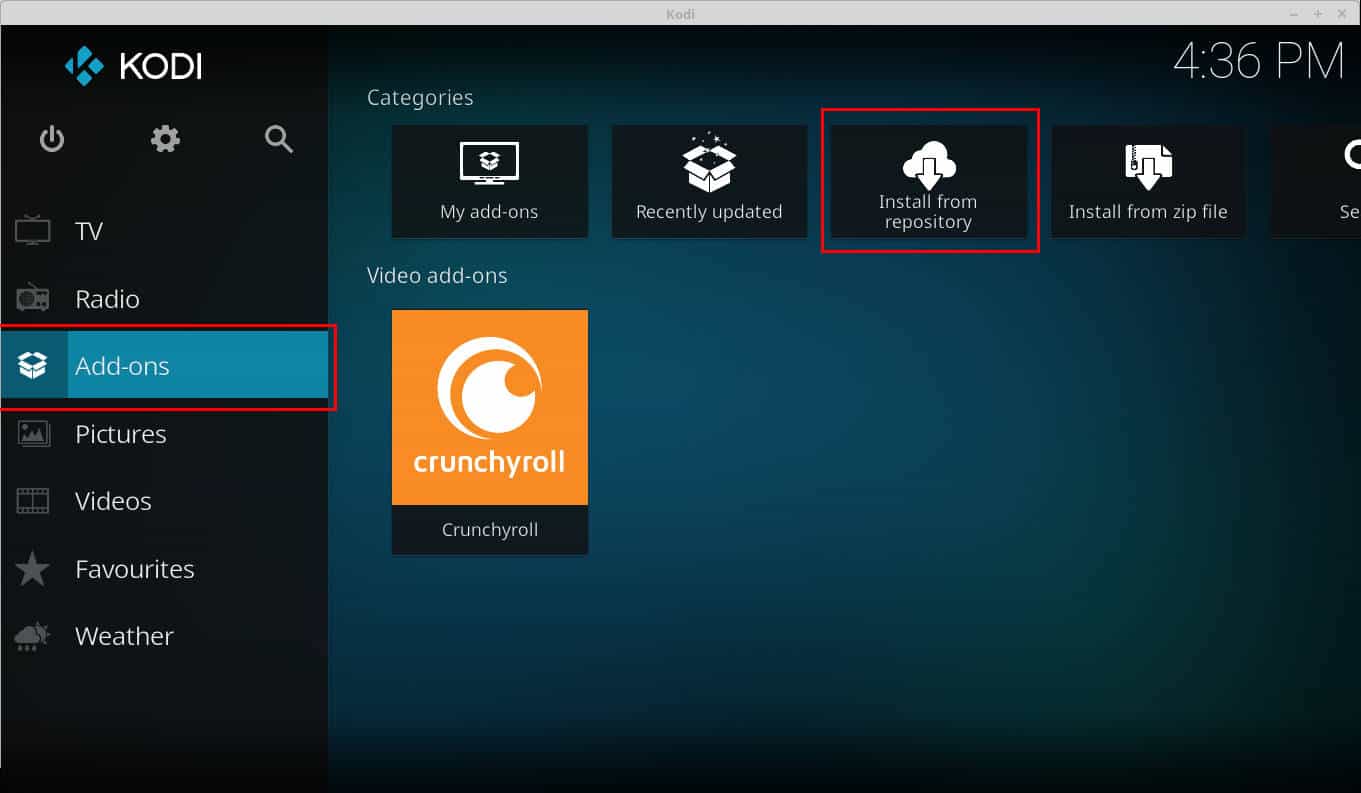The height and width of the screenshot is (793, 1361).
Task: Click the Categories heading
Action: 420,98
